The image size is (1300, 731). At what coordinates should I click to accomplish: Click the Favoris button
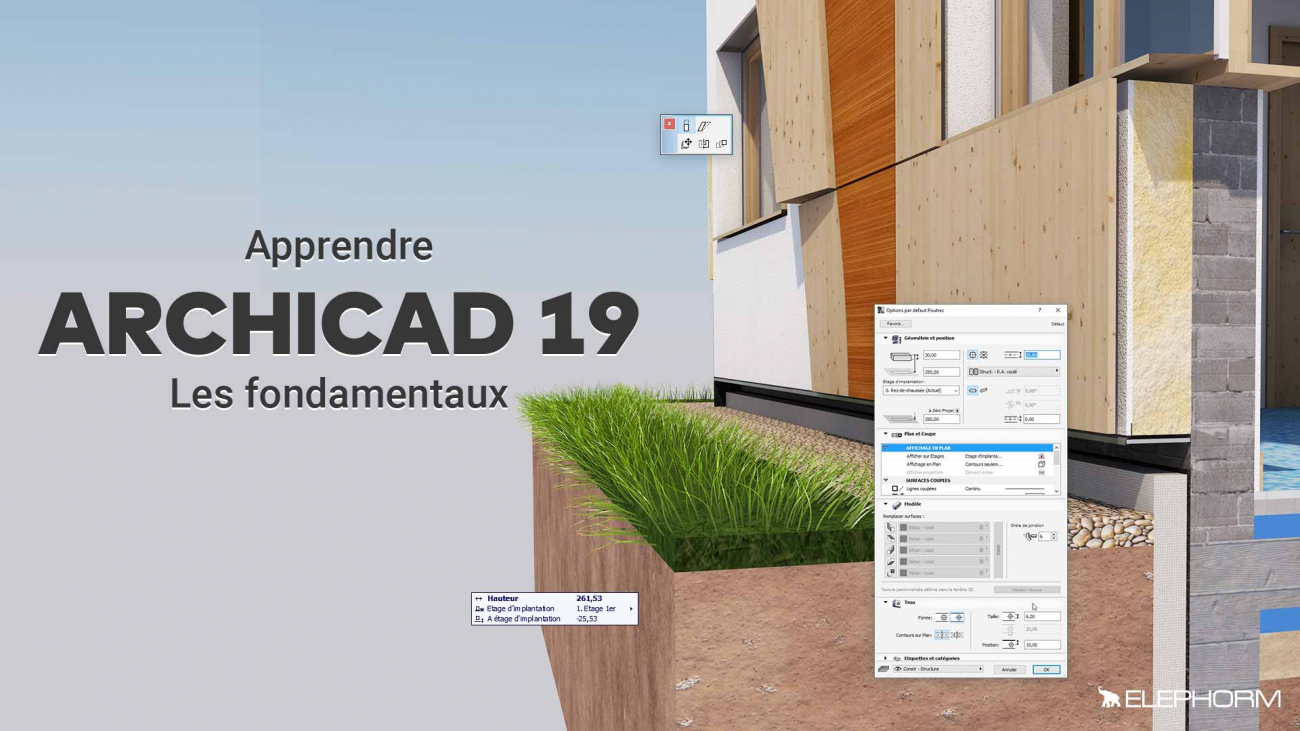[x=895, y=324]
